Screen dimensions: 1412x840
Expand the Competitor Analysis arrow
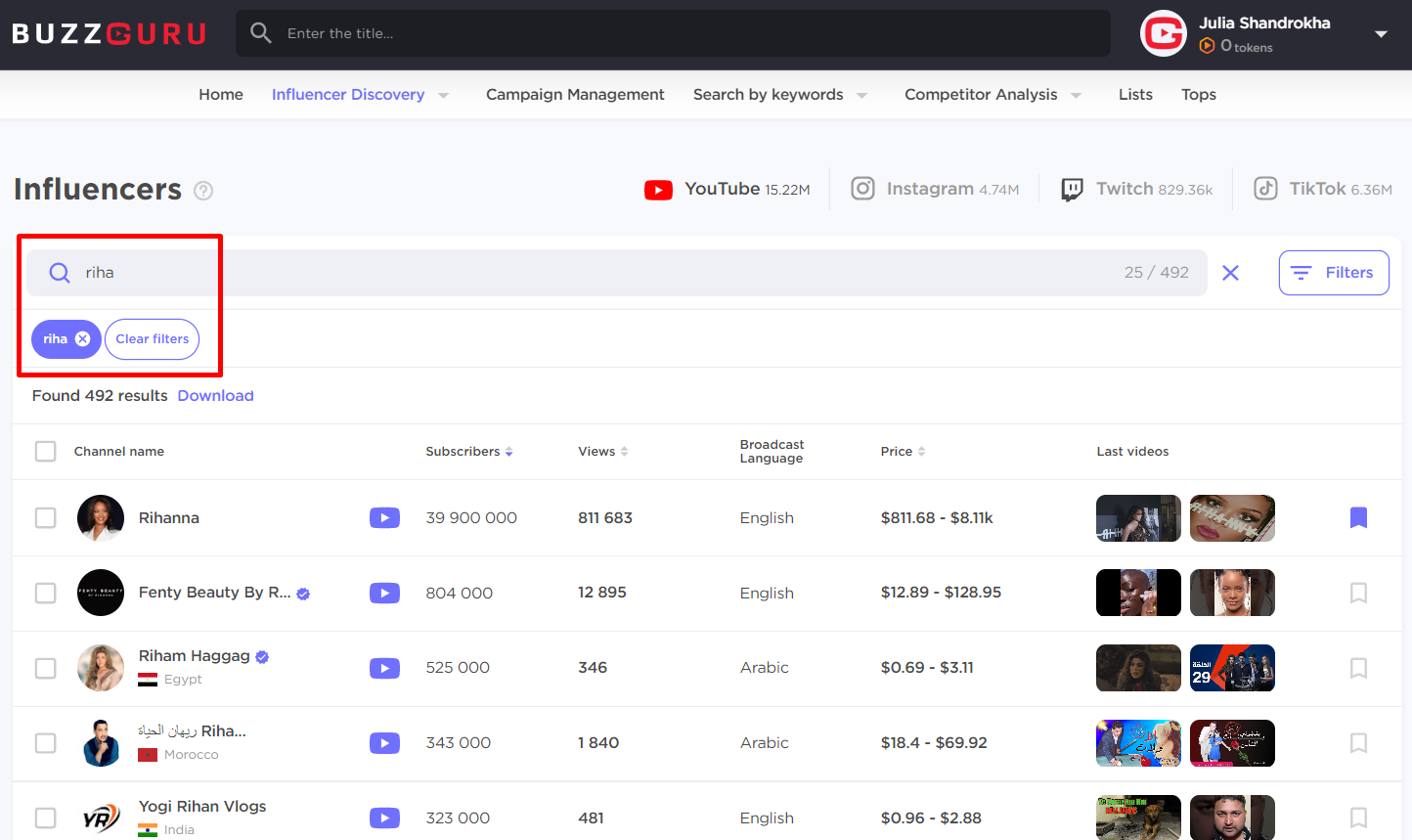coord(1076,95)
